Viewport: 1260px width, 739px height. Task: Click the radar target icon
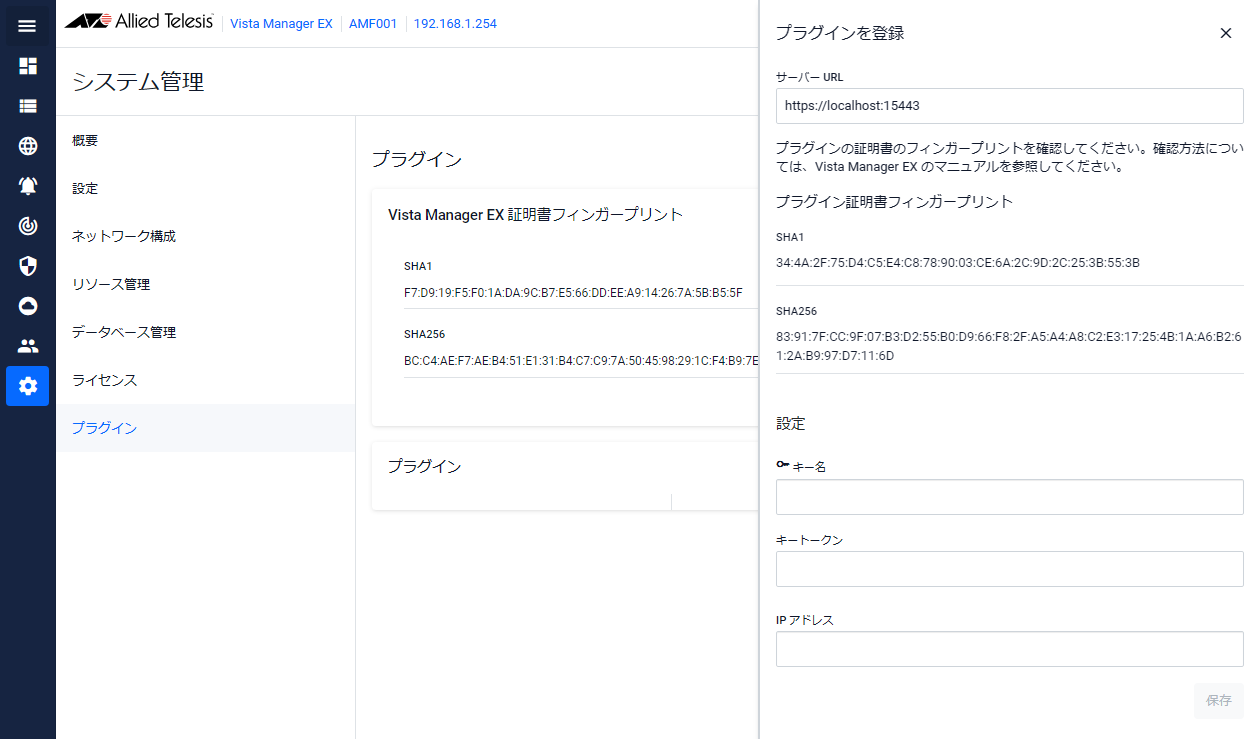(x=28, y=226)
